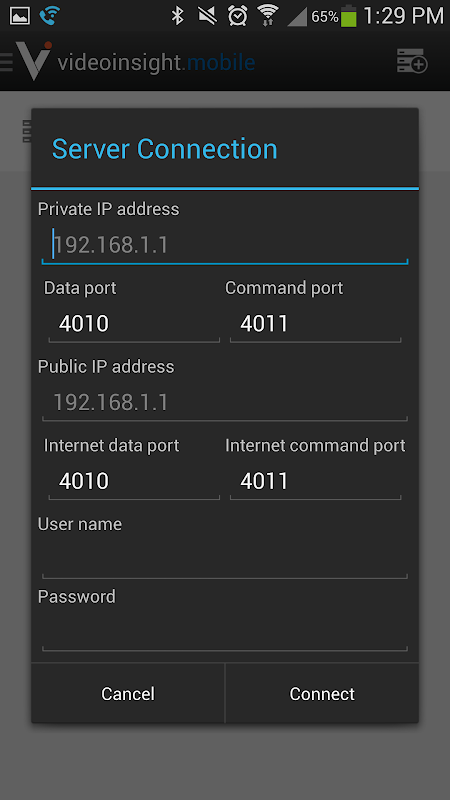
Task: Tap the alarm clock status icon
Action: tap(237, 16)
